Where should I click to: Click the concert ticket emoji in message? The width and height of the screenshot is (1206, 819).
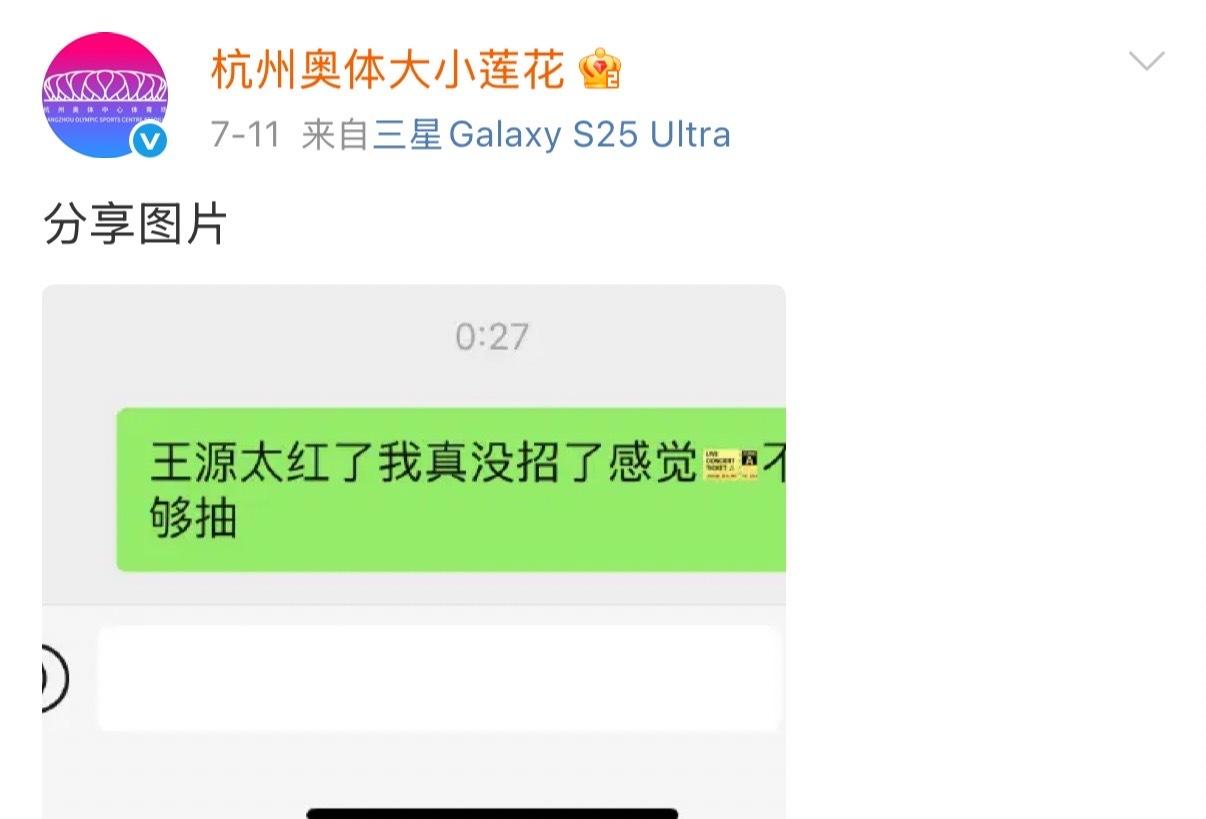(730, 466)
